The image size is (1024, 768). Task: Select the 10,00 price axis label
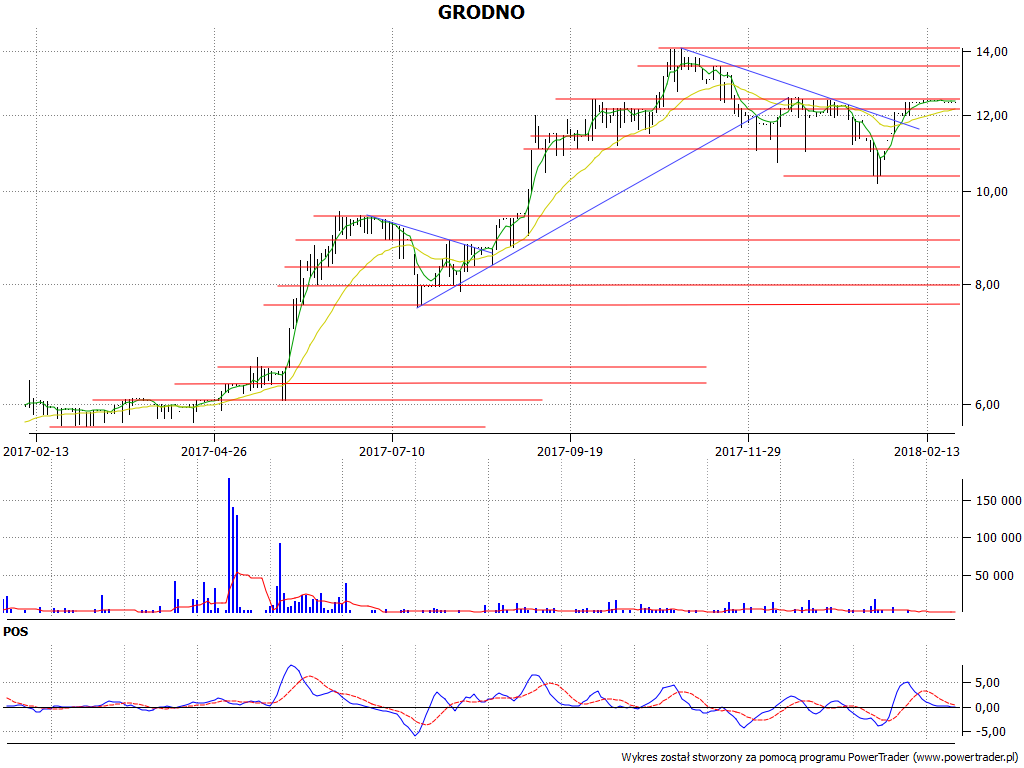tap(991, 192)
